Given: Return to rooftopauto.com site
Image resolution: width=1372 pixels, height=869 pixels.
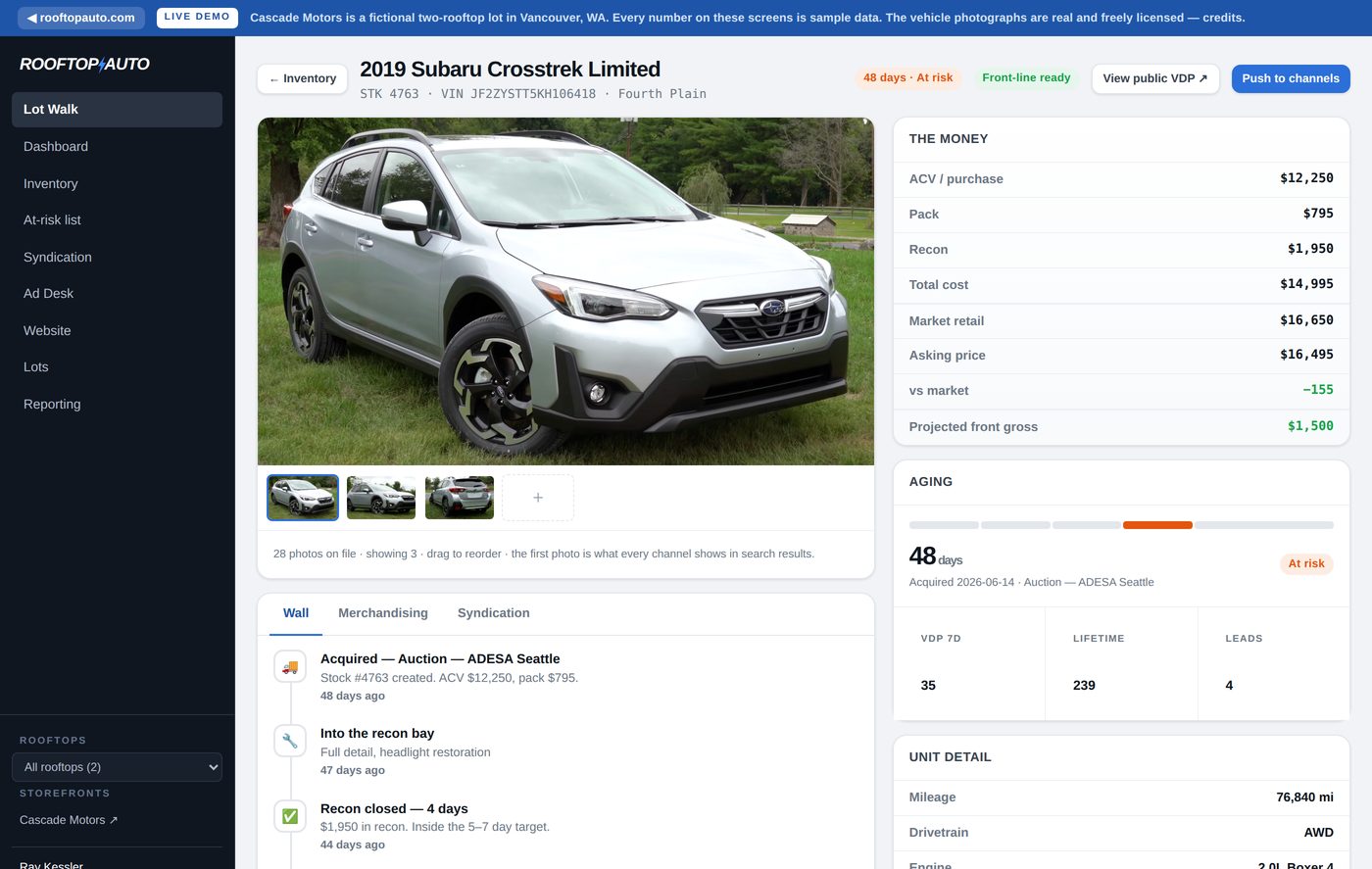Looking at the screenshot, I should (81, 18).
